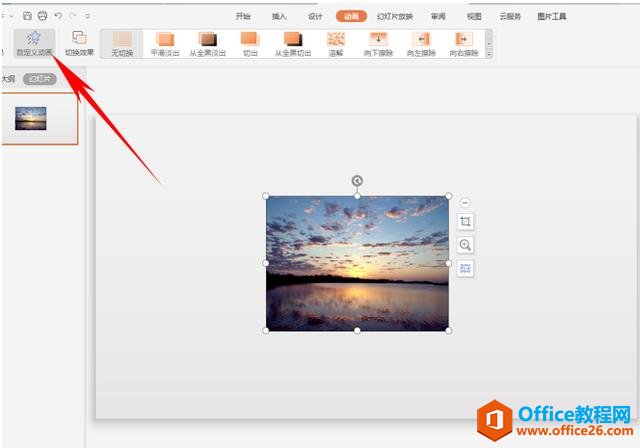This screenshot has height=448, width=640.
Task: Apply the Fade From Black (从全黑淡出) transition
Action: click(x=208, y=44)
